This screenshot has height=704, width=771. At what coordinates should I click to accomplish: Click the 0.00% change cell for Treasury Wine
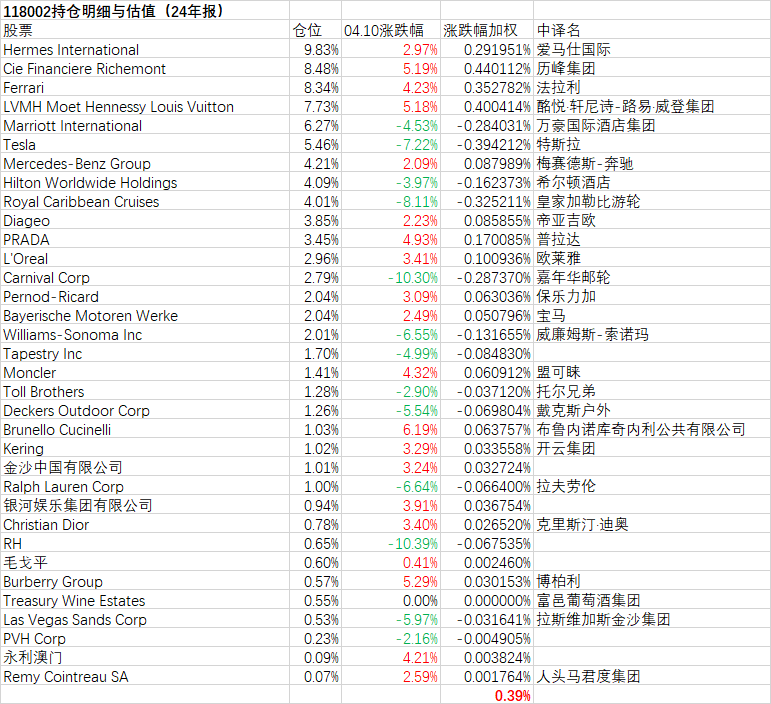tap(390, 600)
